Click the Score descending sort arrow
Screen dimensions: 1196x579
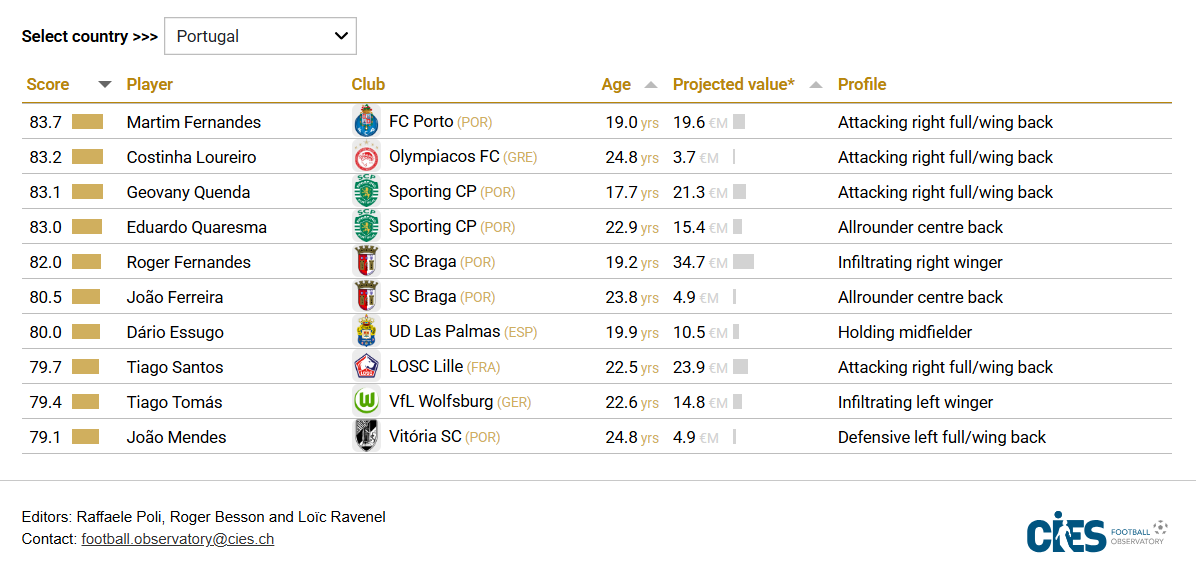(x=104, y=85)
